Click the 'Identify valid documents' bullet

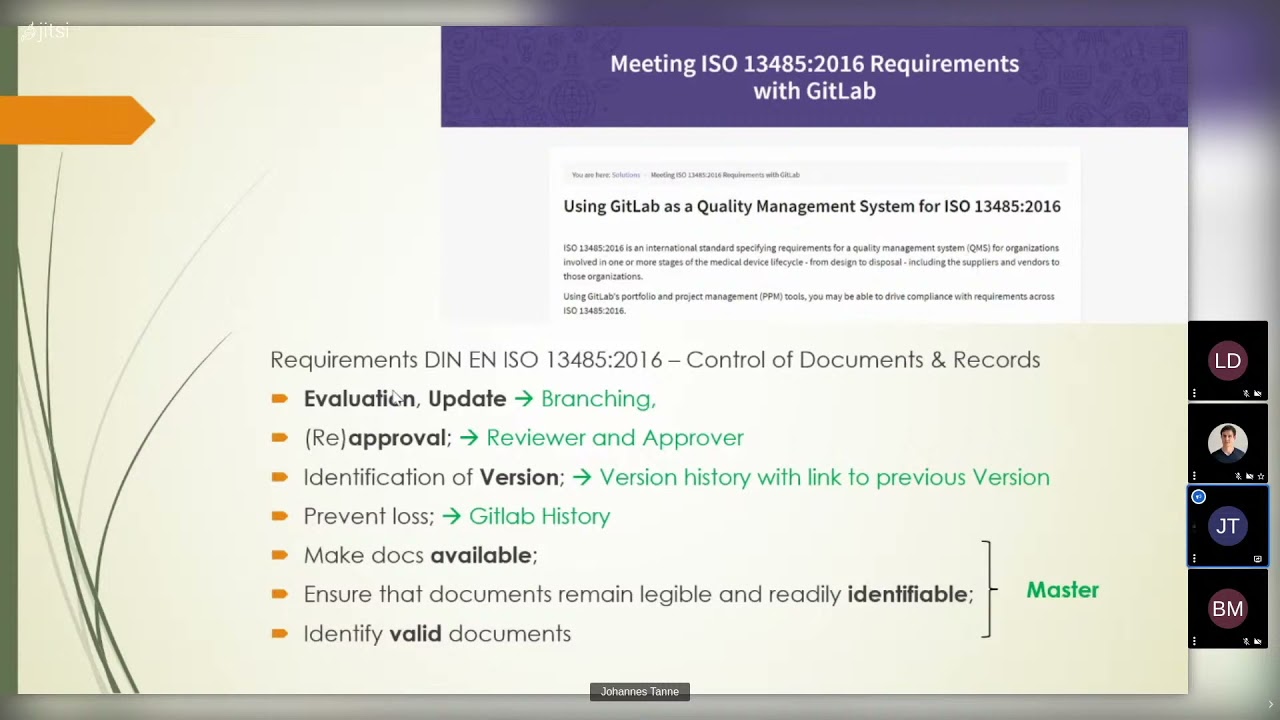pyautogui.click(x=437, y=633)
